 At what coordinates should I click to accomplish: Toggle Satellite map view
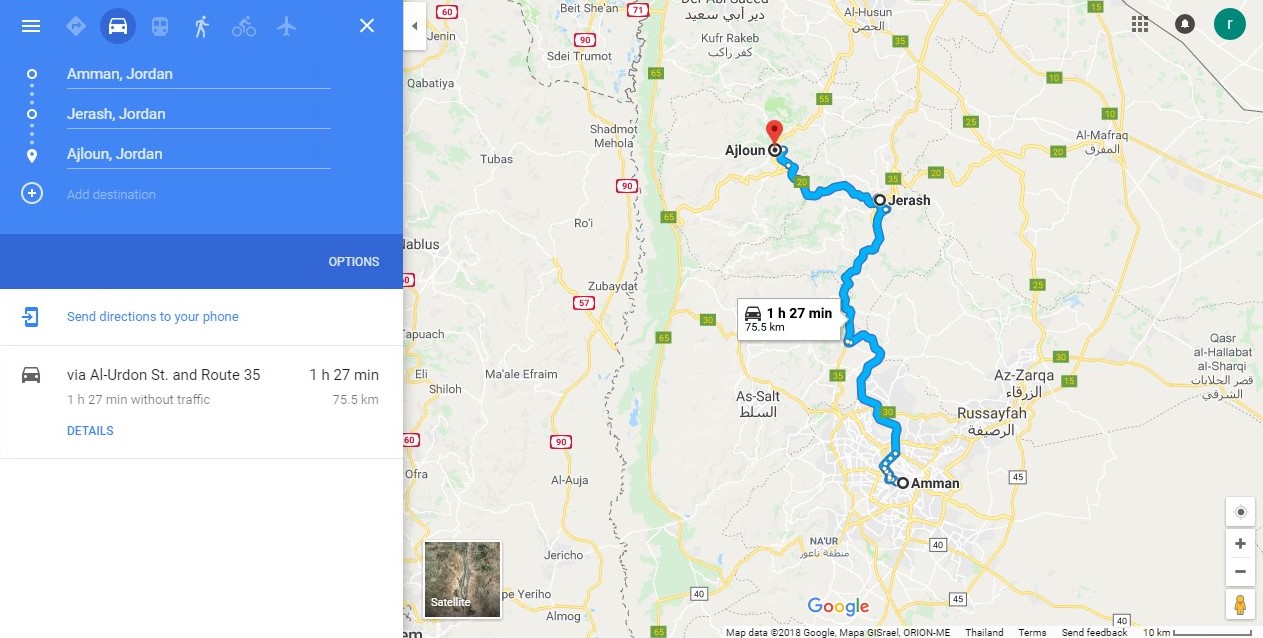tap(462, 578)
